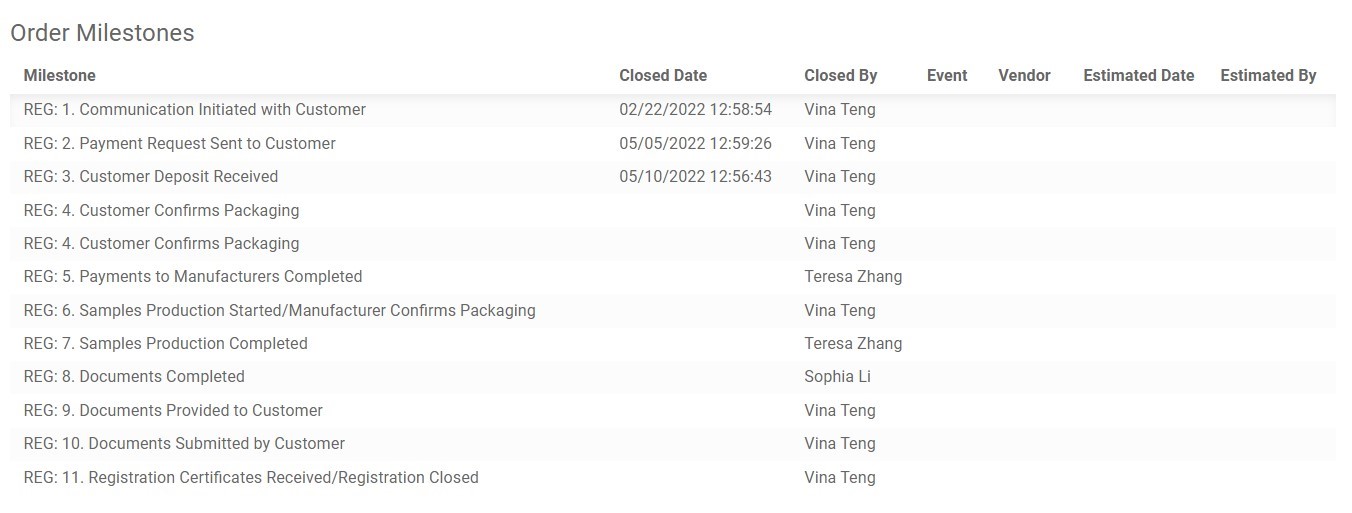The width and height of the screenshot is (1352, 513).
Task: Select the Event column header
Action: 947,75
